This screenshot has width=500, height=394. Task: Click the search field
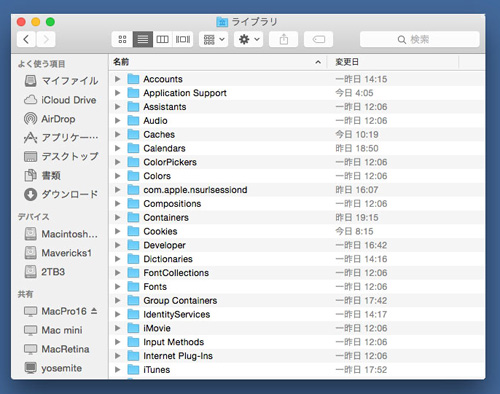click(x=420, y=40)
